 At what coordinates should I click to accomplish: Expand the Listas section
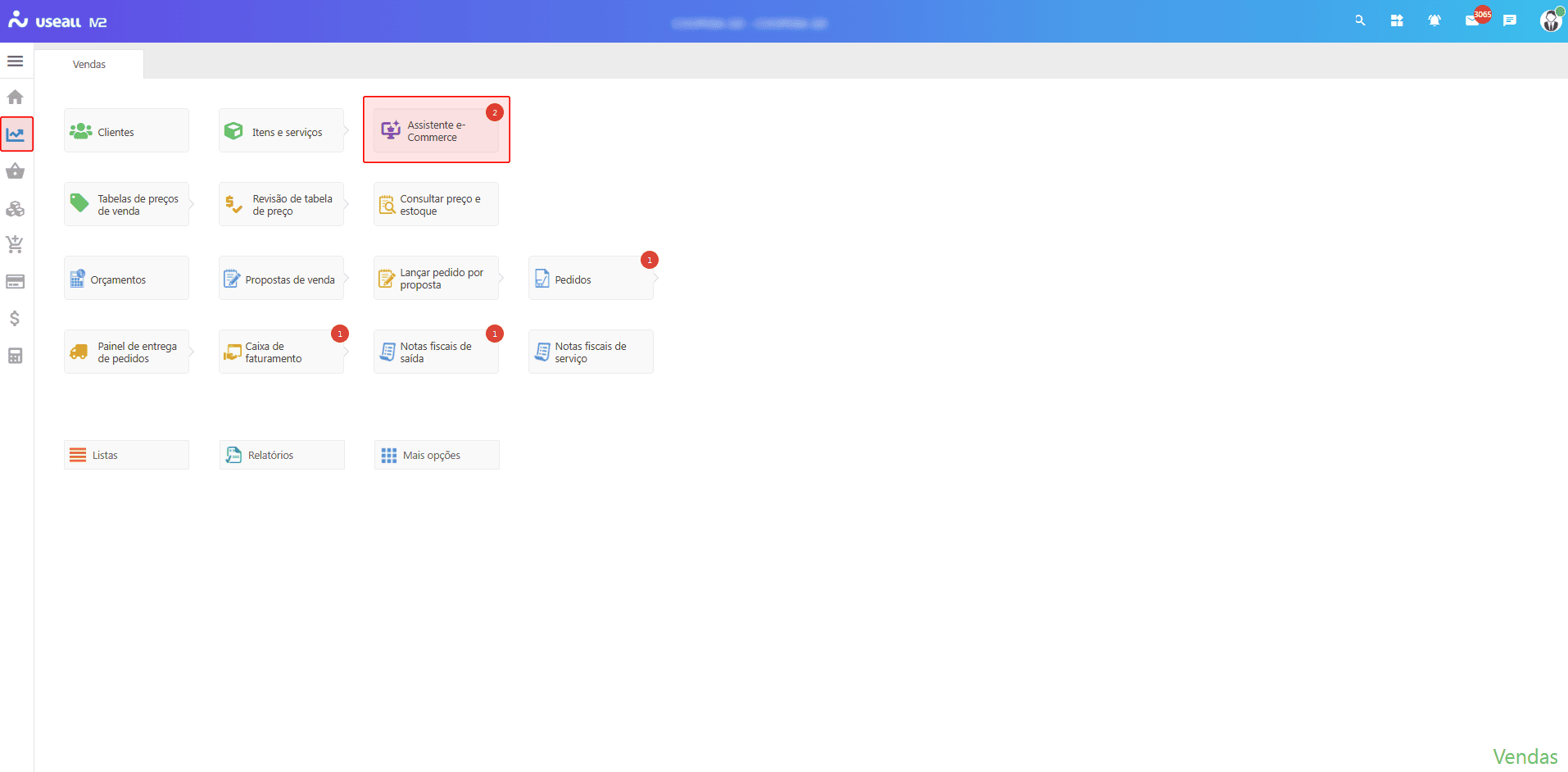(x=126, y=455)
